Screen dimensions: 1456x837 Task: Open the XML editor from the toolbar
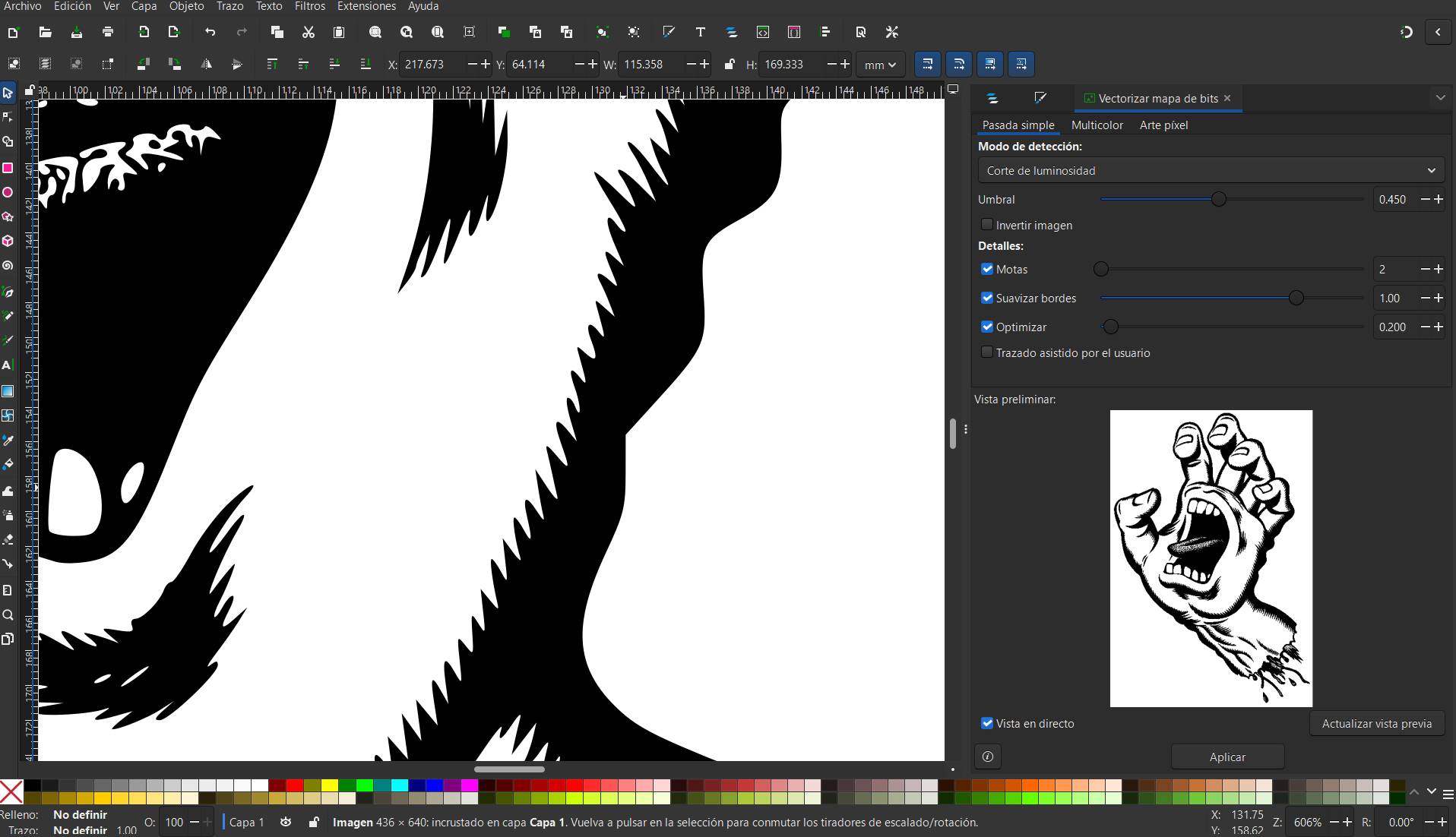(763, 32)
